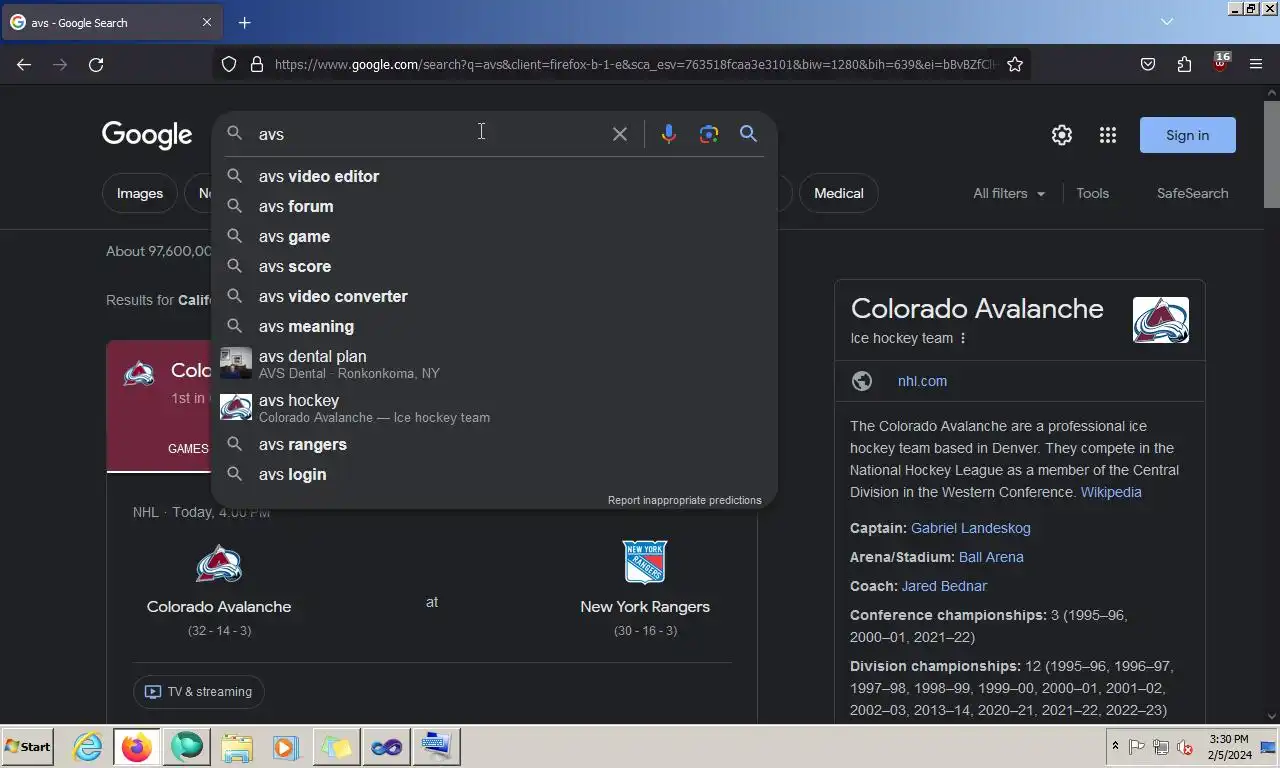Start voice search with microphone
This screenshot has height=768, width=1280.
668,134
